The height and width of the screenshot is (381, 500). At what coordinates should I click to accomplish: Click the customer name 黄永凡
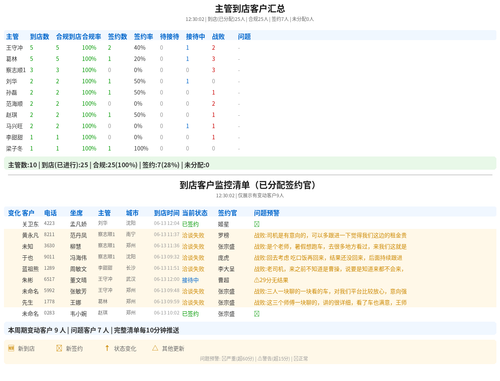[30, 235]
